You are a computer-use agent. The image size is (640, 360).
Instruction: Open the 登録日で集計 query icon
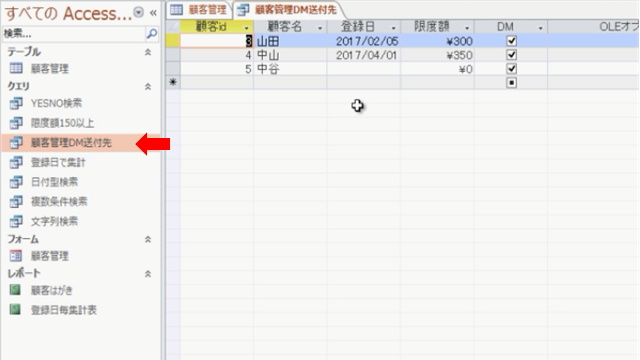click(x=16, y=162)
